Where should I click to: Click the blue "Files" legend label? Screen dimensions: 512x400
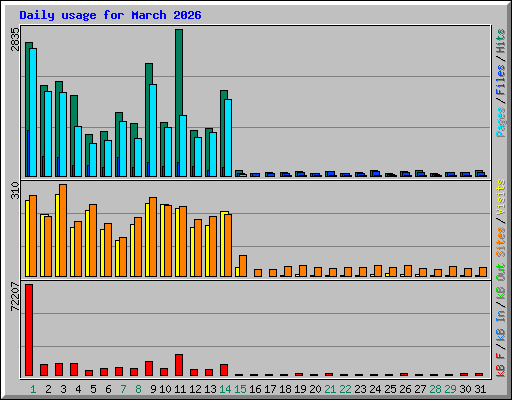coord(501,79)
